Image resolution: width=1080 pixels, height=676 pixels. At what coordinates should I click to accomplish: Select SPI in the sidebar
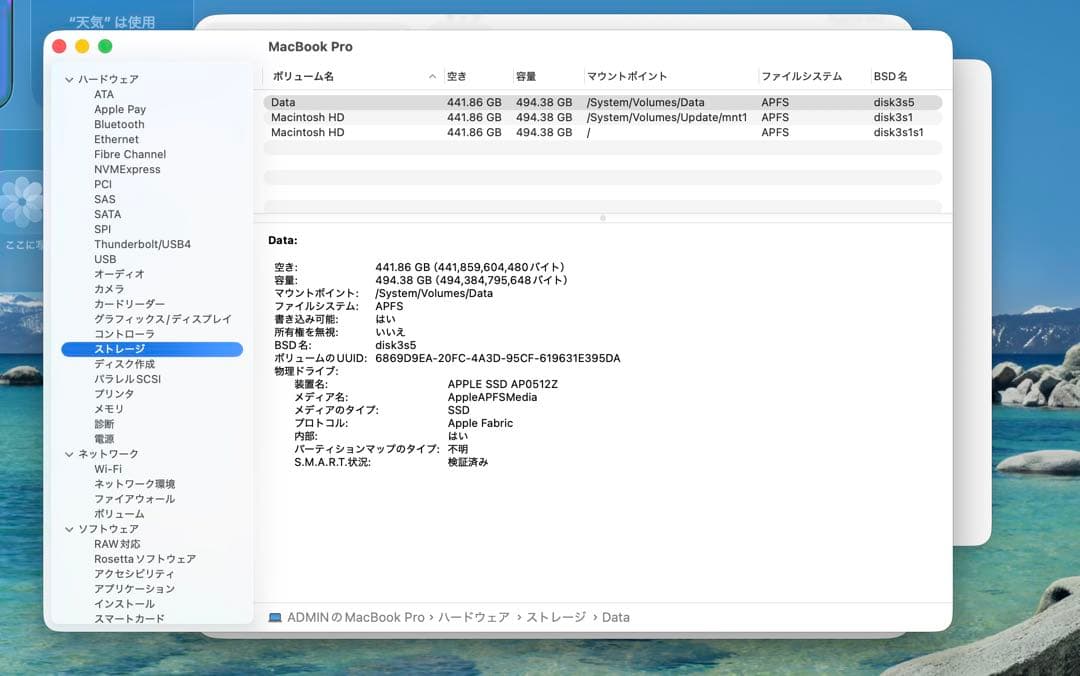tap(103, 229)
